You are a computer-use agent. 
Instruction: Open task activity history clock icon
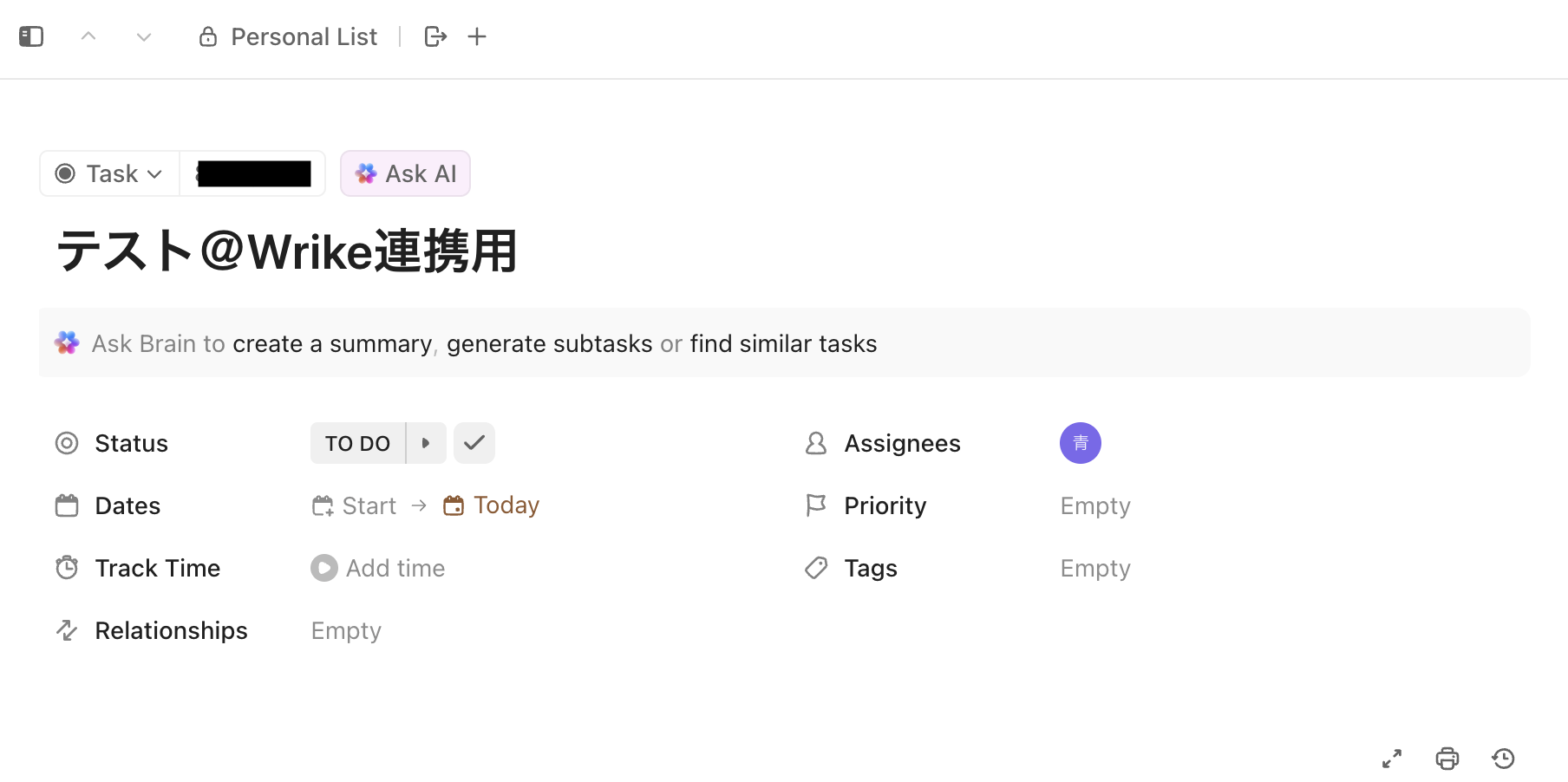1503,759
